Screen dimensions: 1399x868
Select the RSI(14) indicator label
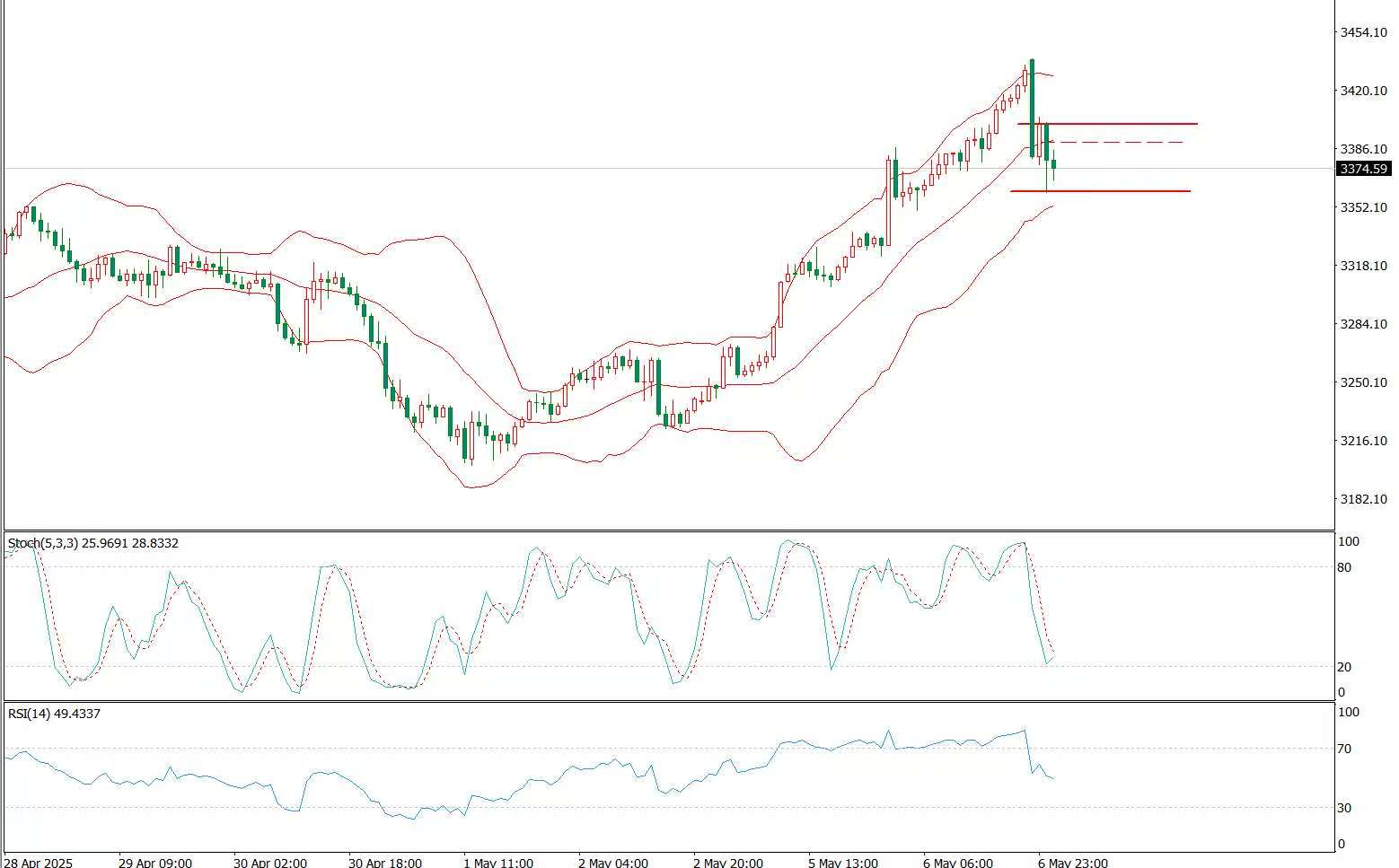[x=54, y=714]
